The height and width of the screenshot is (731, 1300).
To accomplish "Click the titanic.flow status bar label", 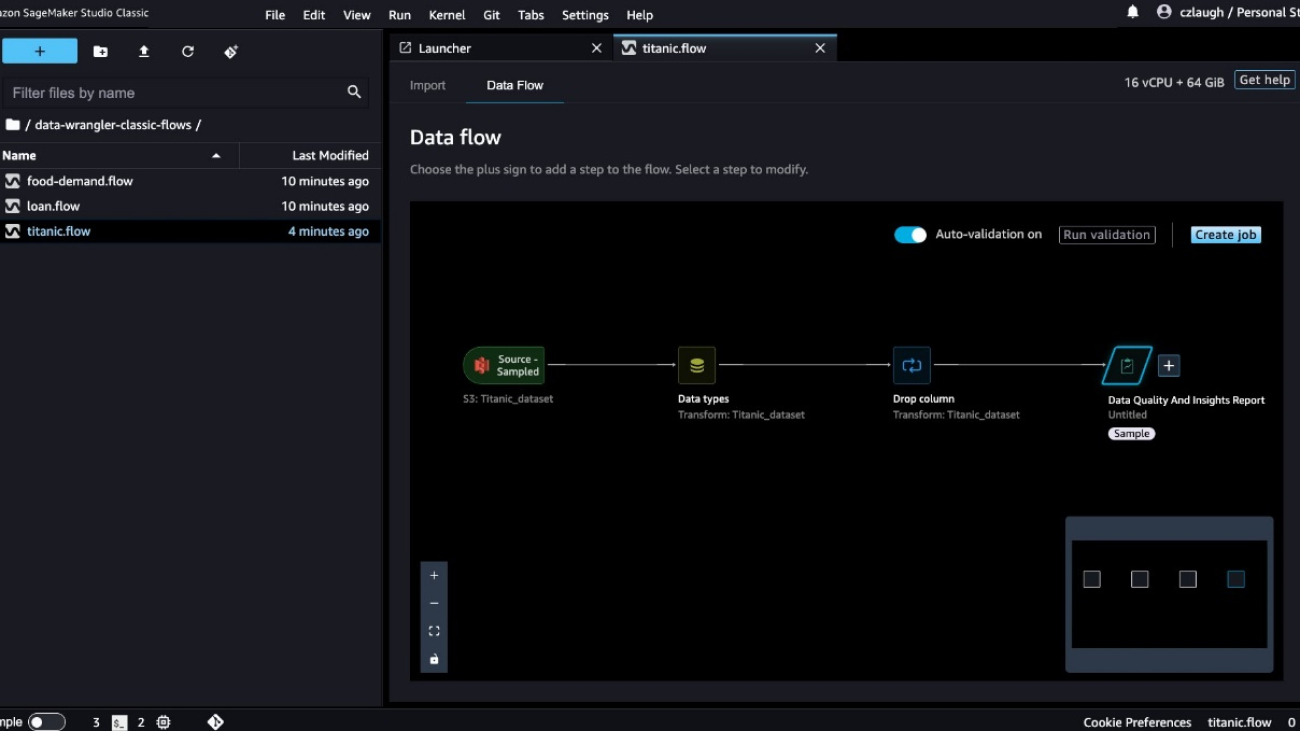I will click(1239, 722).
